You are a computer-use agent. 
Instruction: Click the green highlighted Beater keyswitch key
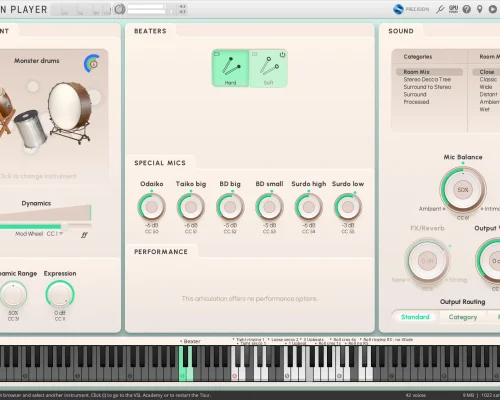click(x=182, y=363)
